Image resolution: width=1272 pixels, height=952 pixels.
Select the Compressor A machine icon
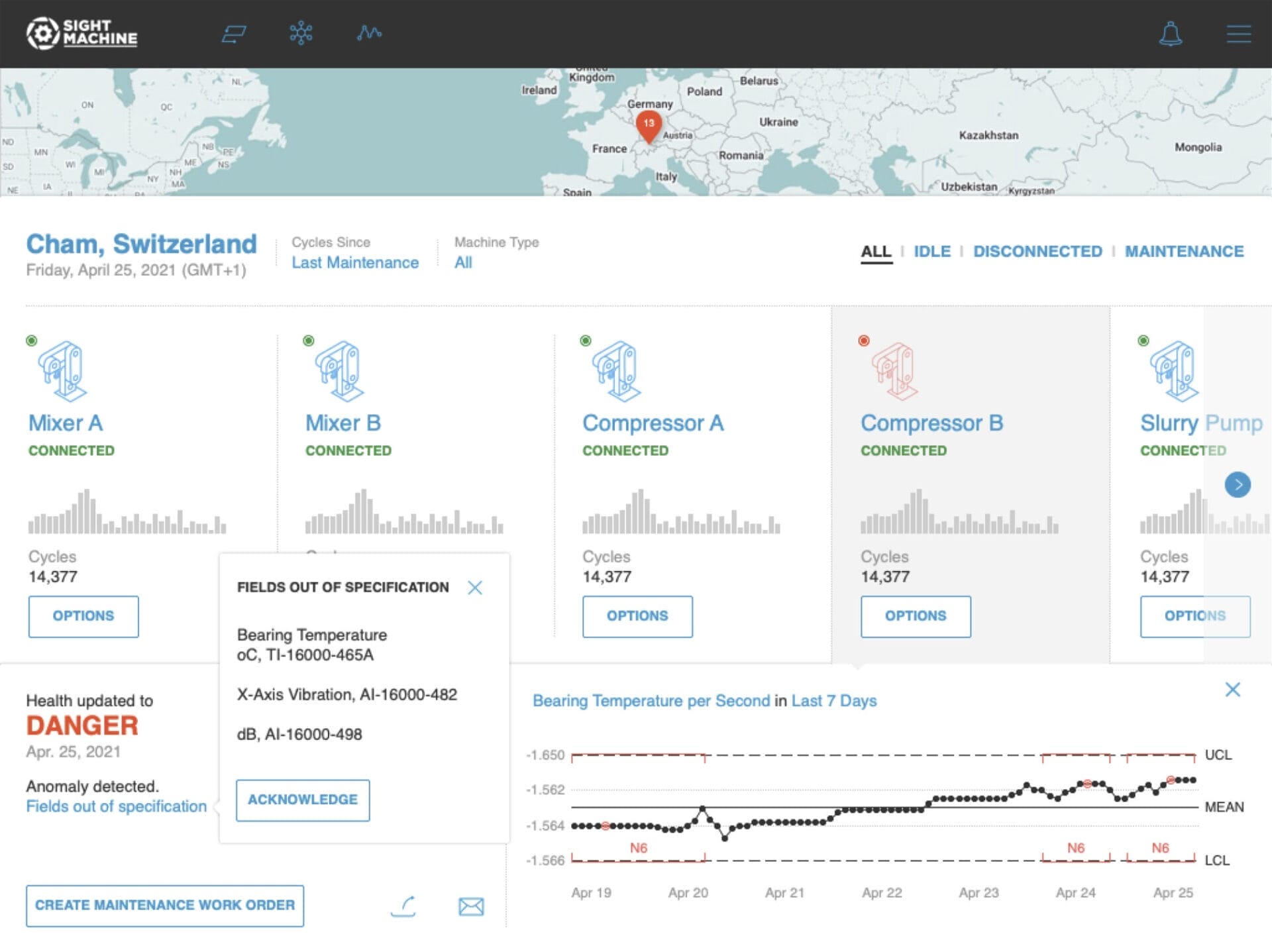point(617,371)
